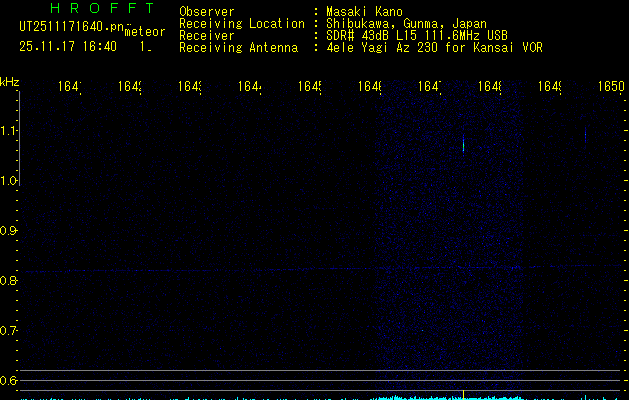The image size is (629, 400).
Task: Click the word "meteor" in the header
Action: [145, 32]
